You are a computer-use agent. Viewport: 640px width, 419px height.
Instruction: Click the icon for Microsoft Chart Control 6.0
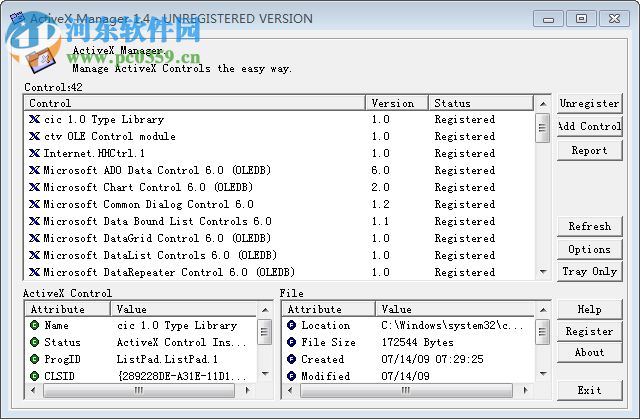click(35, 187)
